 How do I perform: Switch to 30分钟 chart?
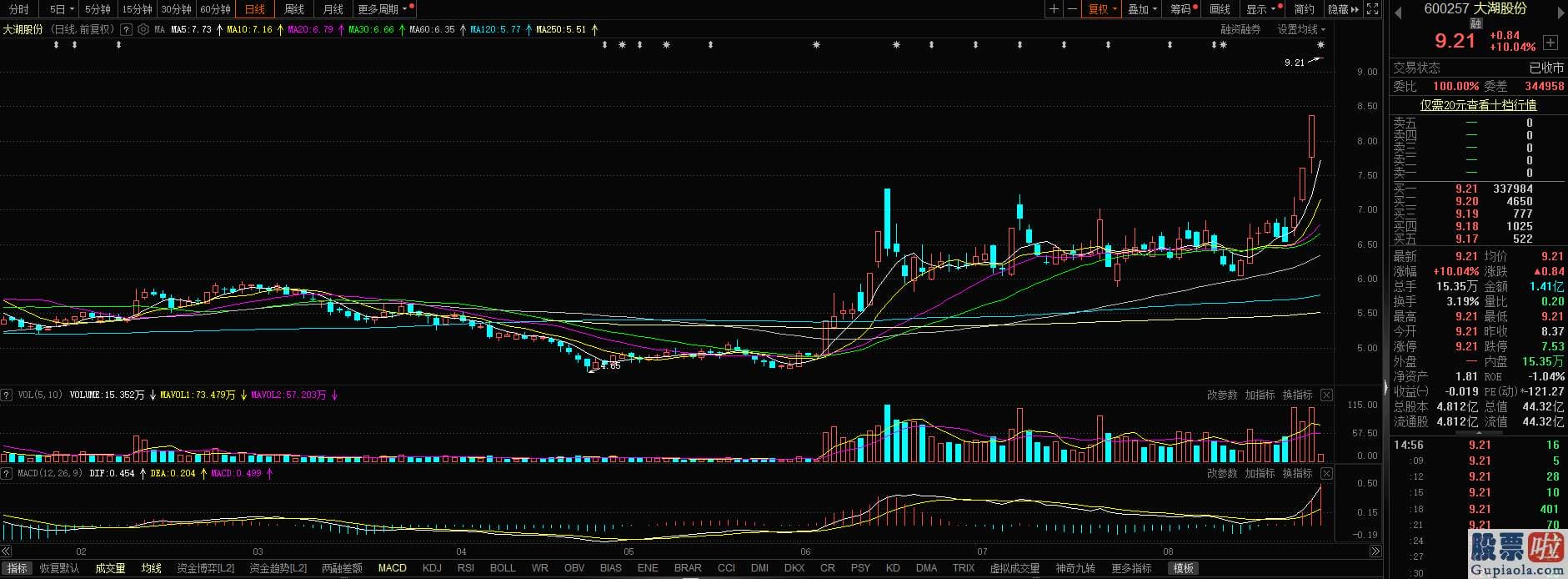click(x=176, y=9)
